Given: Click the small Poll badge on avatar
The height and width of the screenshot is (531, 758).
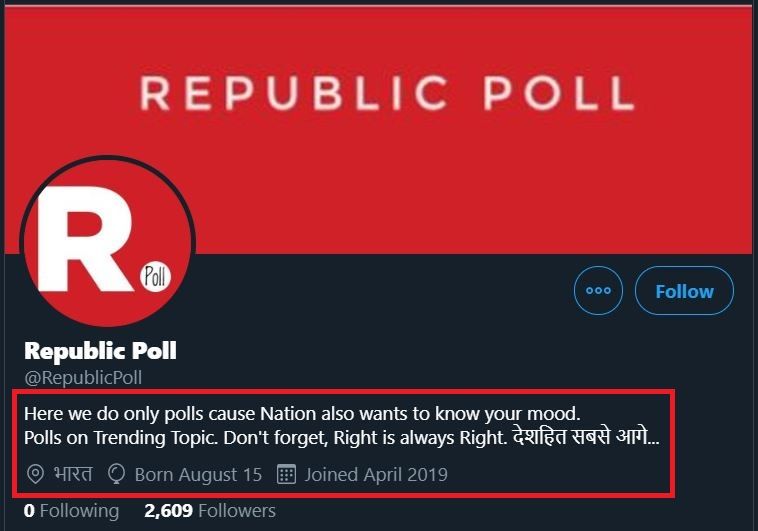Looking at the screenshot, I should [155, 276].
